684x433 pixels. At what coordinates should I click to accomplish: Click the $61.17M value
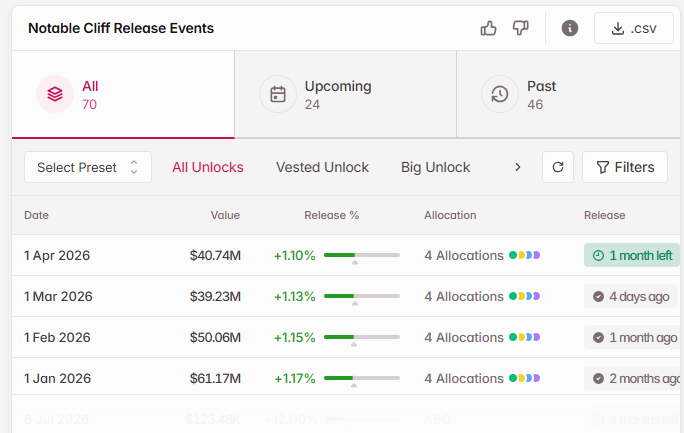click(215, 378)
